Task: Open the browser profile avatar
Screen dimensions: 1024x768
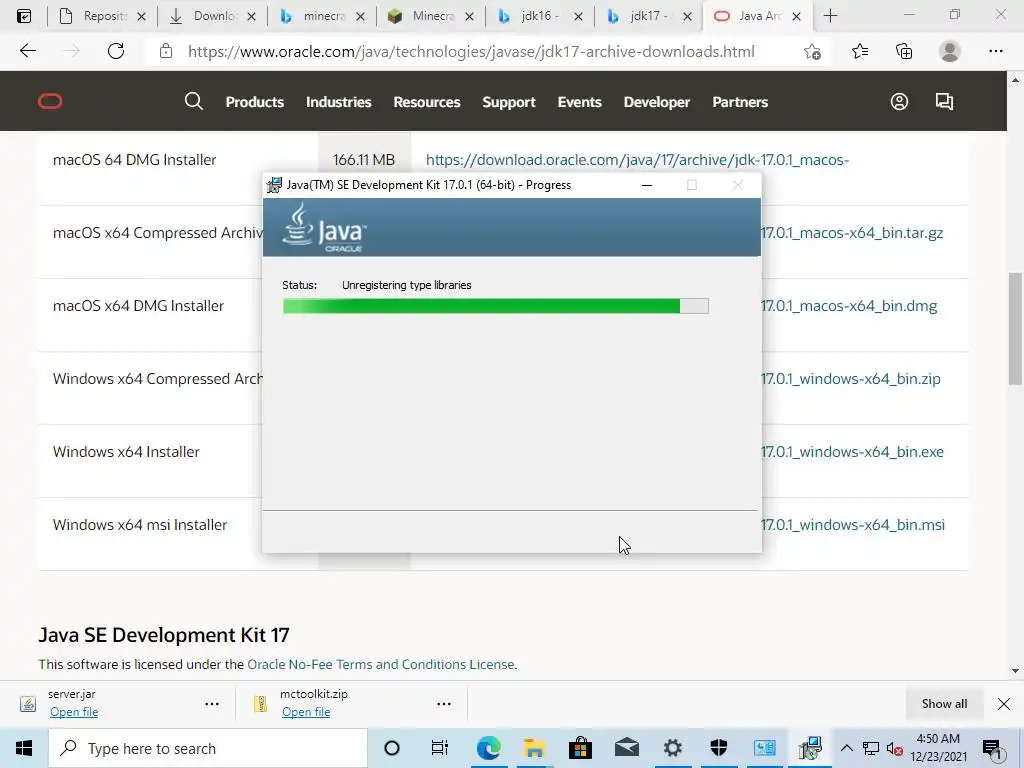Action: coord(950,51)
